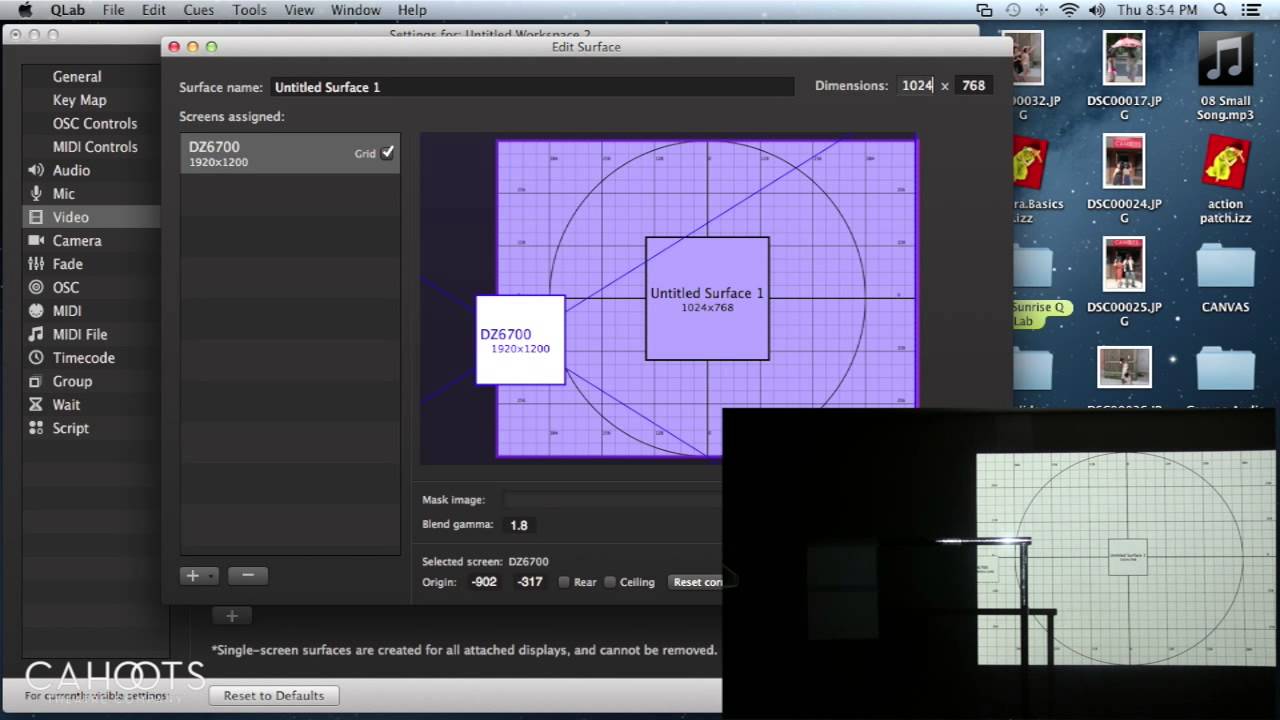Enable the Rear projection checkbox
This screenshot has width=1280, height=720.
564,582
